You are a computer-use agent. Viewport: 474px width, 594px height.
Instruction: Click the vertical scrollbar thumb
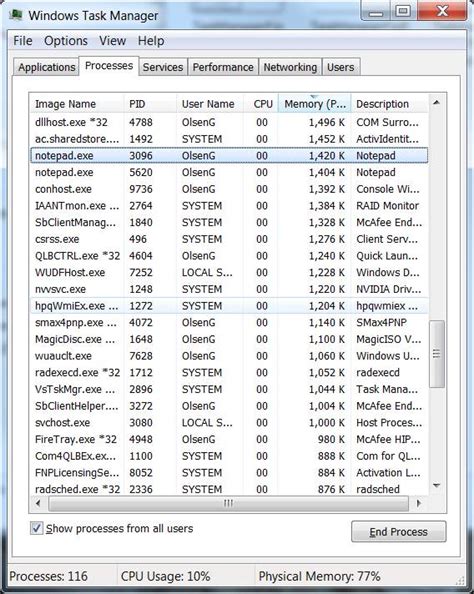(436, 354)
